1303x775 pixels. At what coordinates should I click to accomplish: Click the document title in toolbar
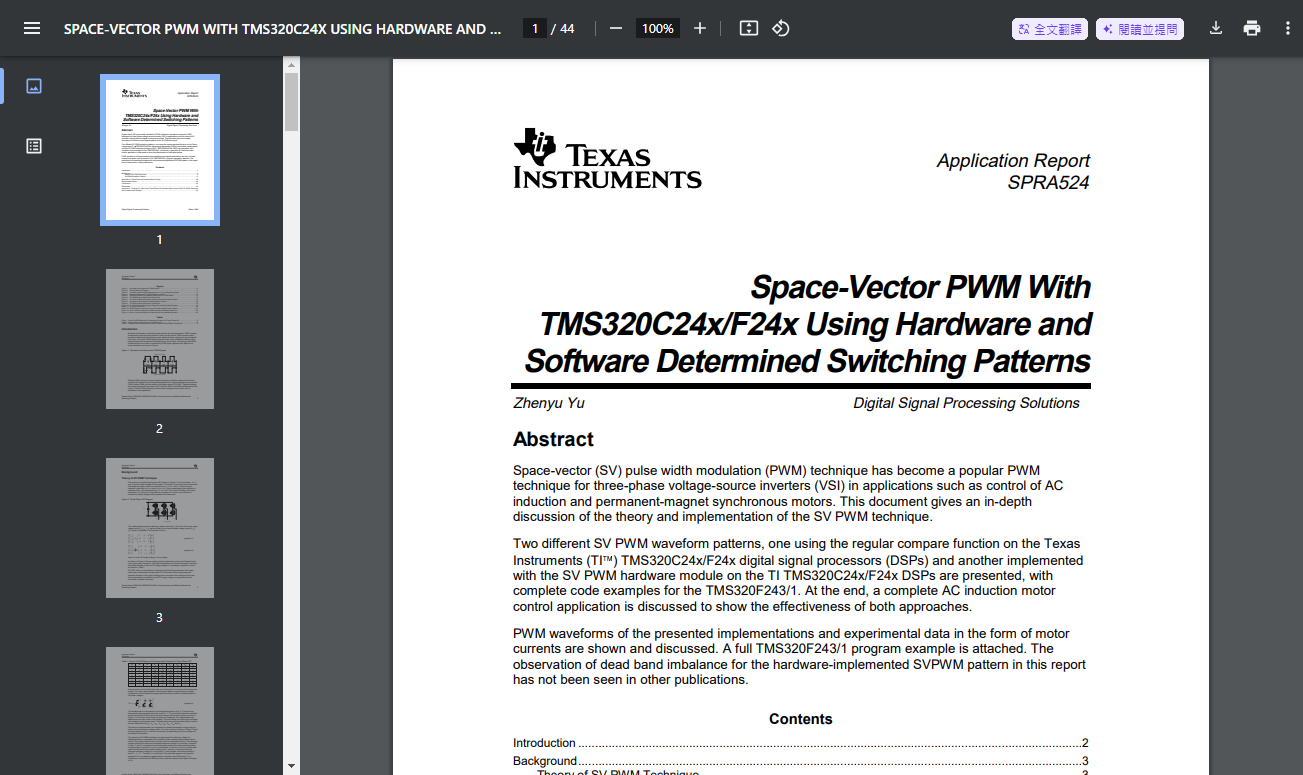pyautogui.click(x=283, y=29)
